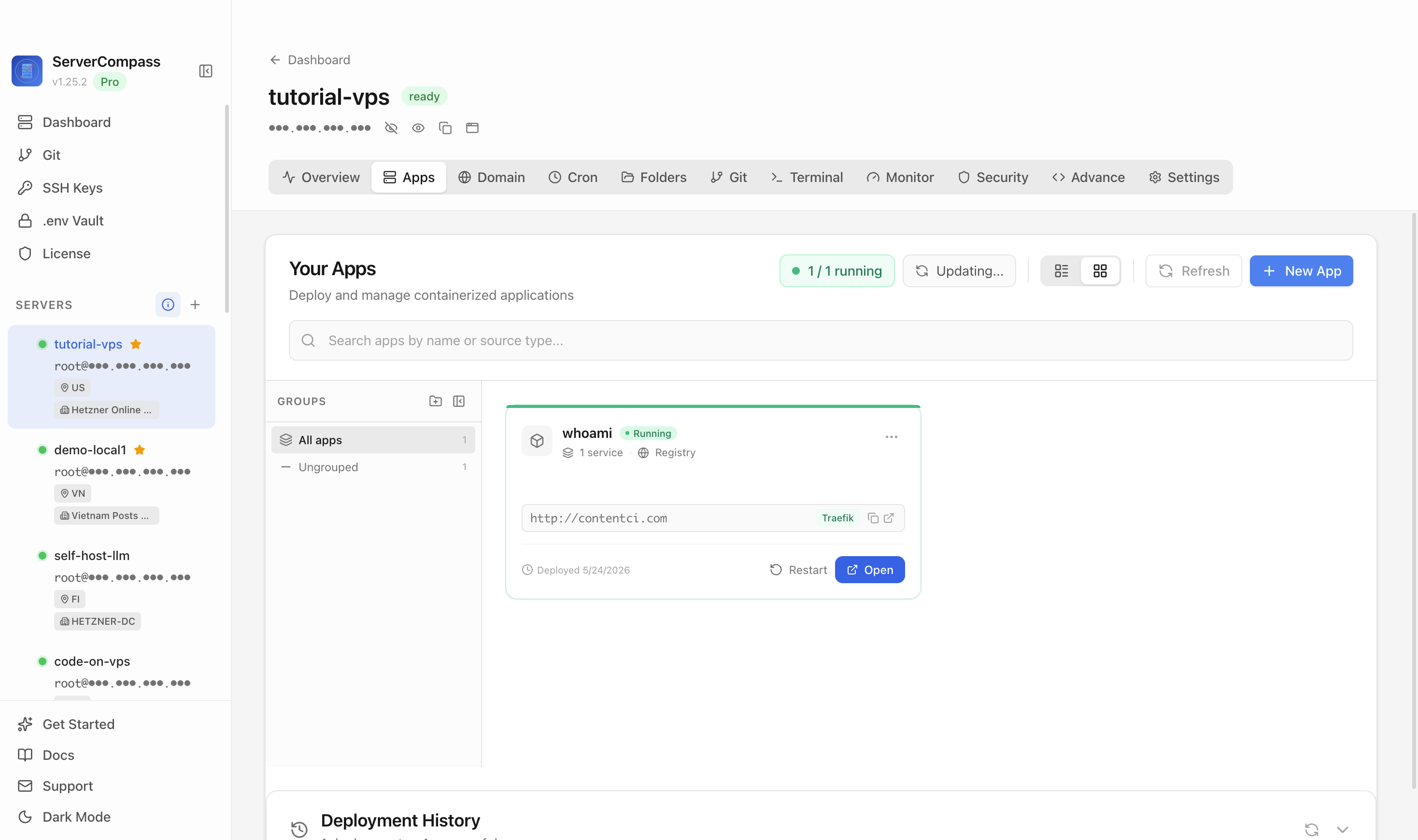Create new group folder icon

click(x=436, y=401)
